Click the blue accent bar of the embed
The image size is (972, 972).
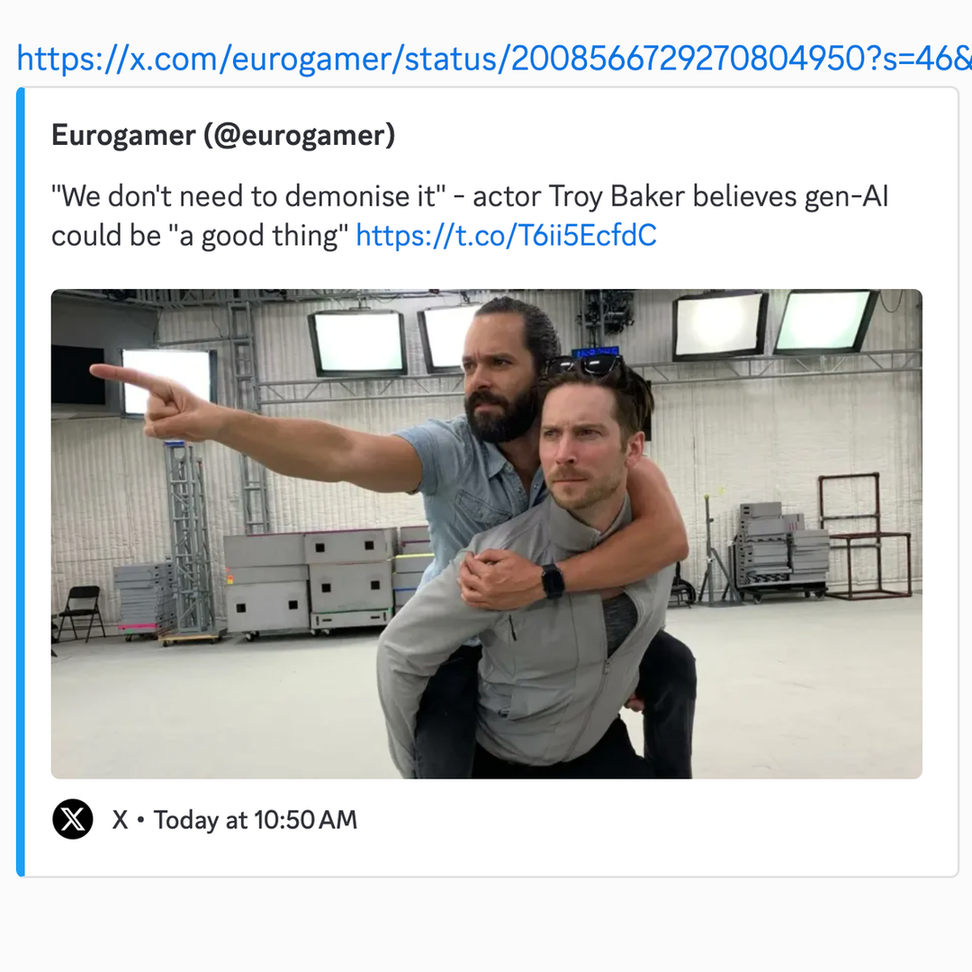20,482
